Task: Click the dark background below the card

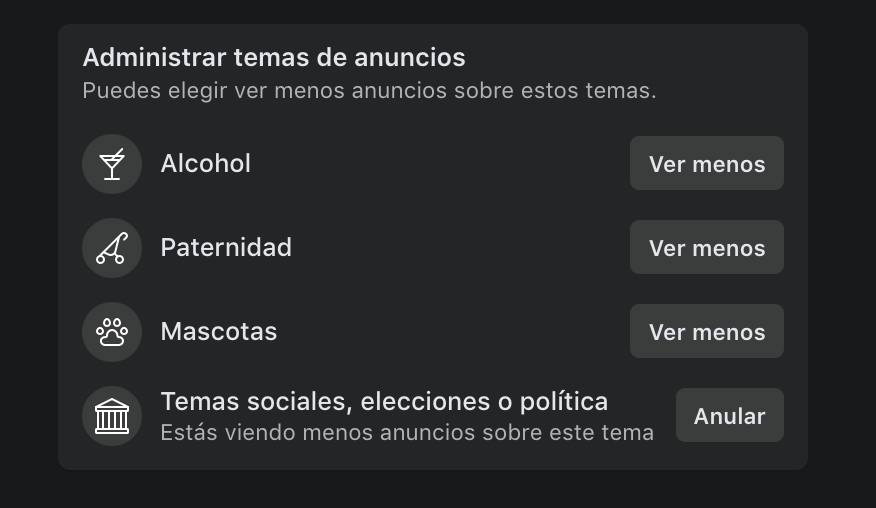Action: 438,490
